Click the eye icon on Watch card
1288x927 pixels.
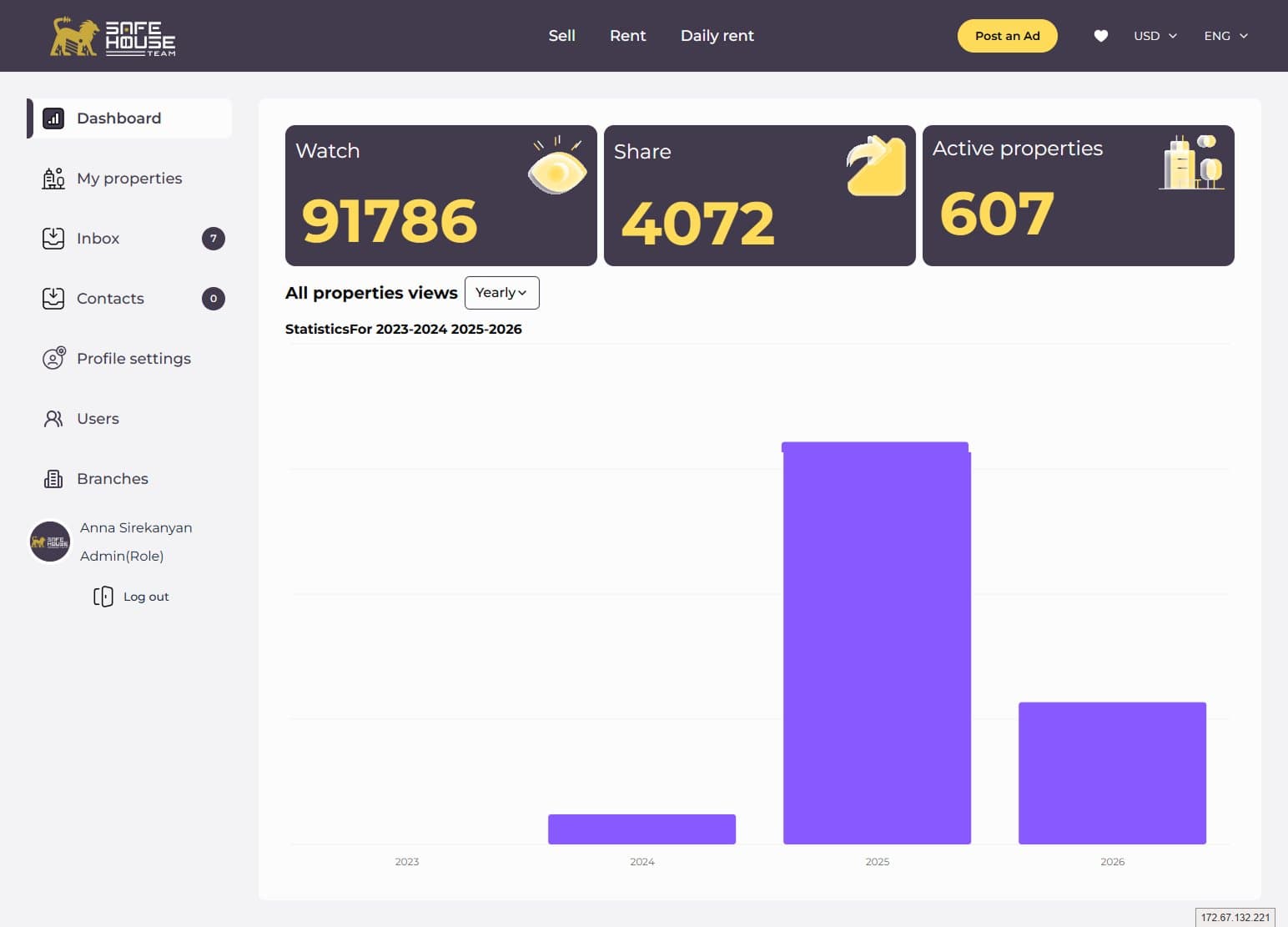click(557, 165)
